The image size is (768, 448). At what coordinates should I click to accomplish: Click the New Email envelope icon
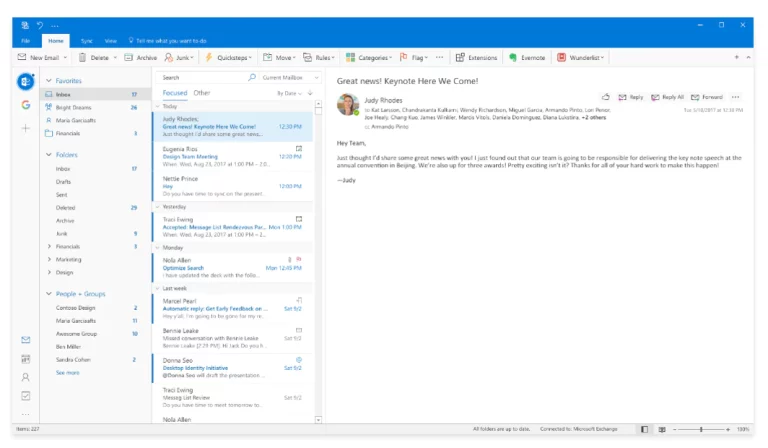tap(22, 57)
